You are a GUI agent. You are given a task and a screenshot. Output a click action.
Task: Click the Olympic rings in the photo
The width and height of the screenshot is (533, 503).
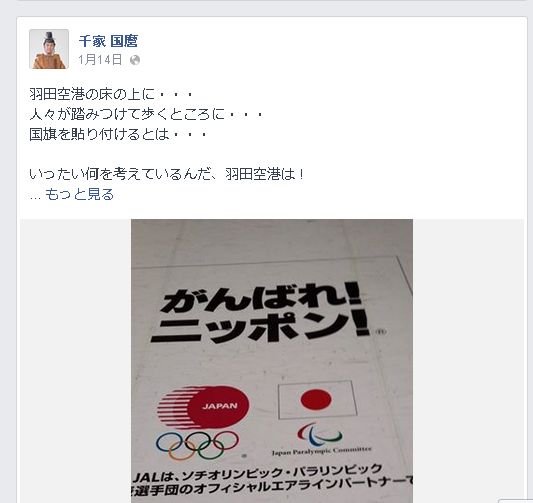coord(197,445)
